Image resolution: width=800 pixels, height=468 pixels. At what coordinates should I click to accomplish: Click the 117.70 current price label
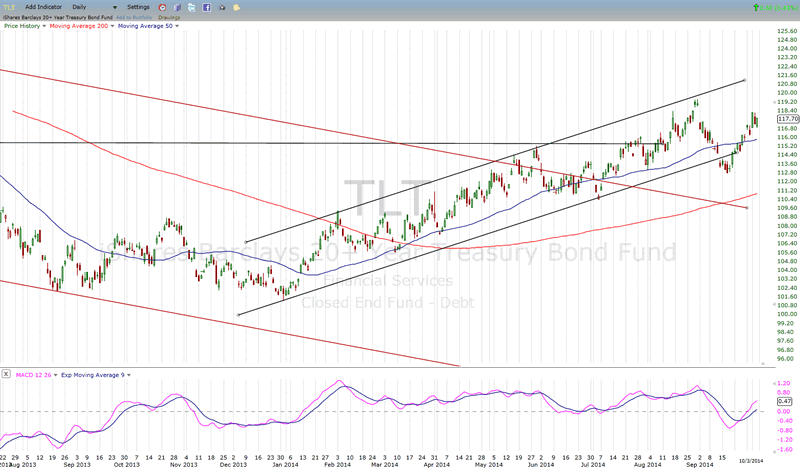786,119
